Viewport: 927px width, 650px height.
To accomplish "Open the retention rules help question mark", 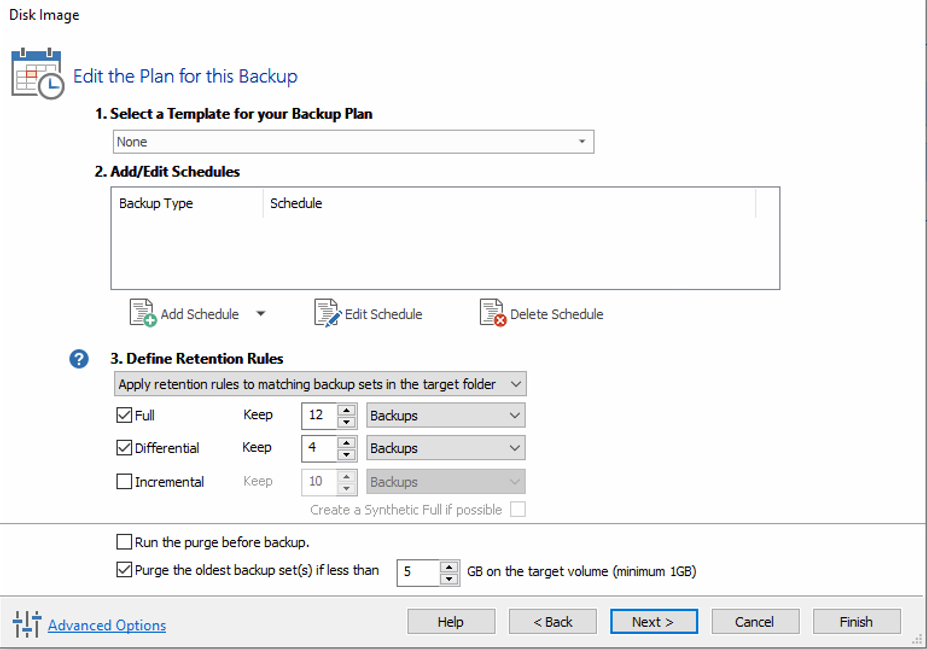I will pos(79,359).
